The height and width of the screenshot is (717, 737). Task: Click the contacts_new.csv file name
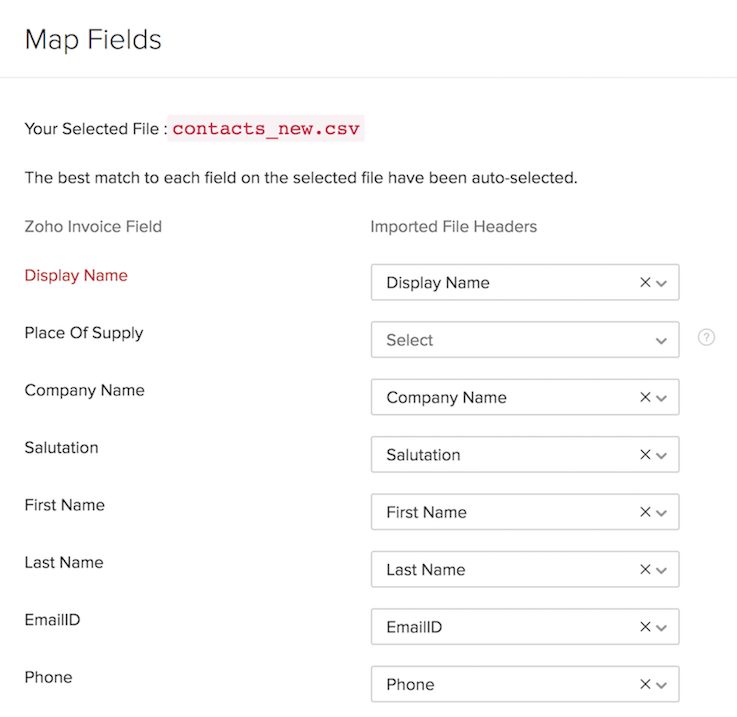[265, 129]
